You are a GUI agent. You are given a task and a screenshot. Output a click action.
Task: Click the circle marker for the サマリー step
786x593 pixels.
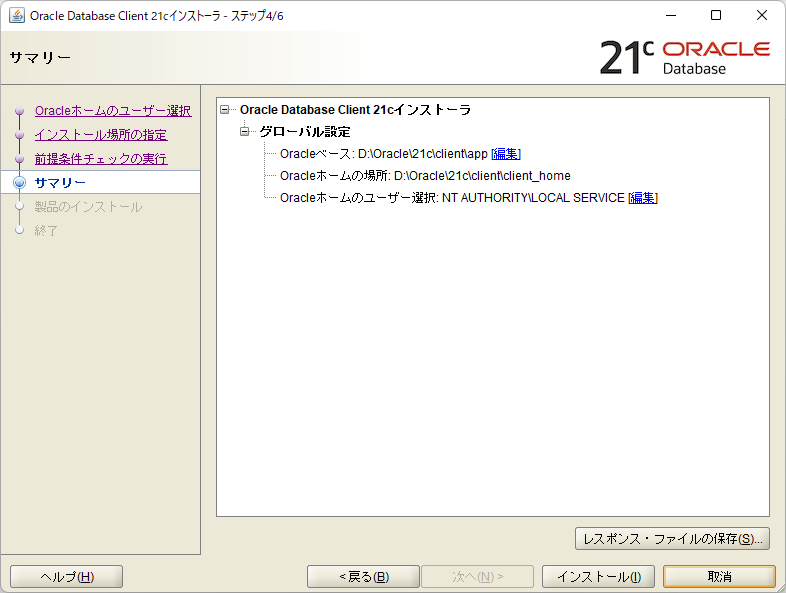pos(20,182)
